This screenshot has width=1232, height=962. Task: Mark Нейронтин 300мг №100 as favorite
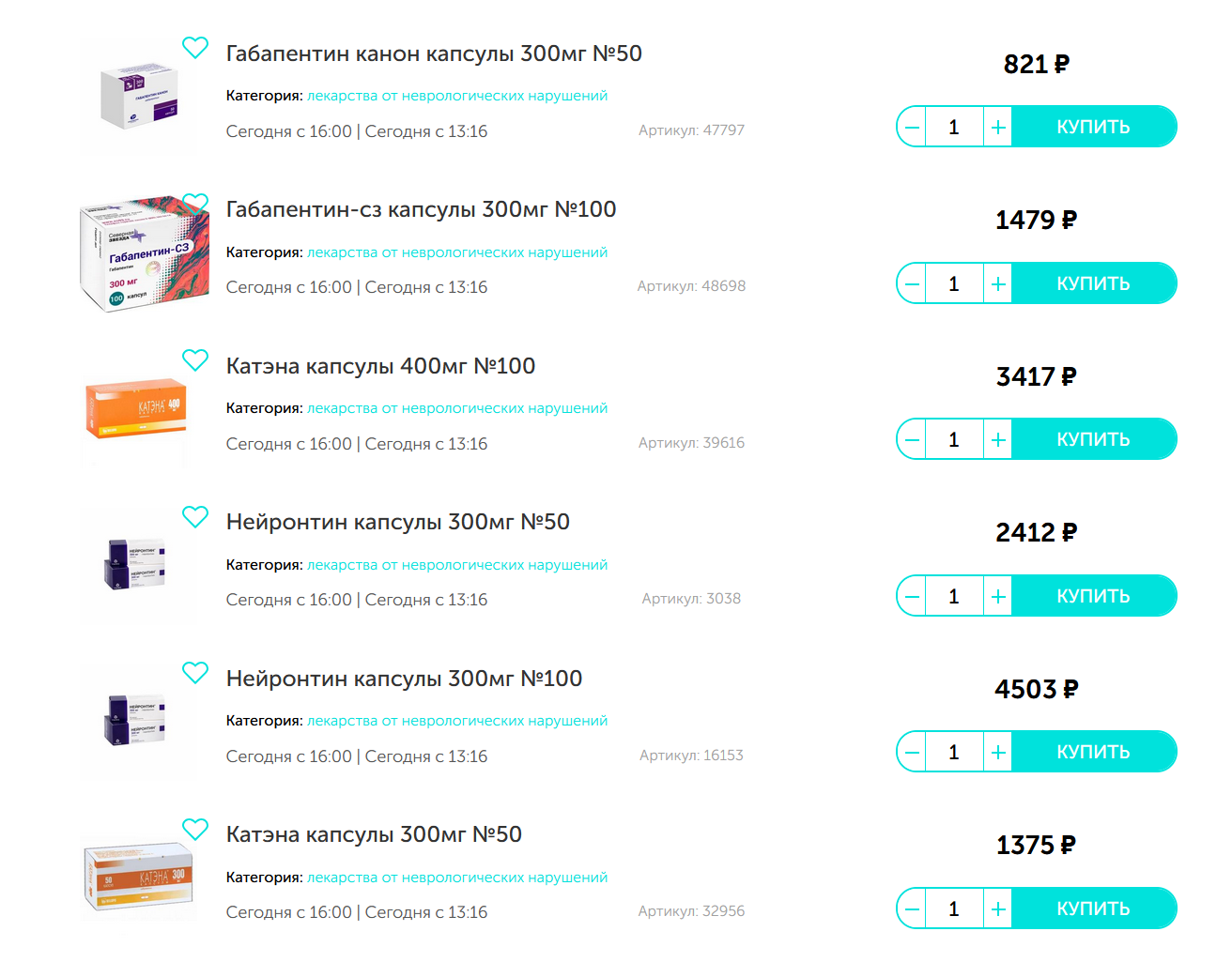point(195,673)
